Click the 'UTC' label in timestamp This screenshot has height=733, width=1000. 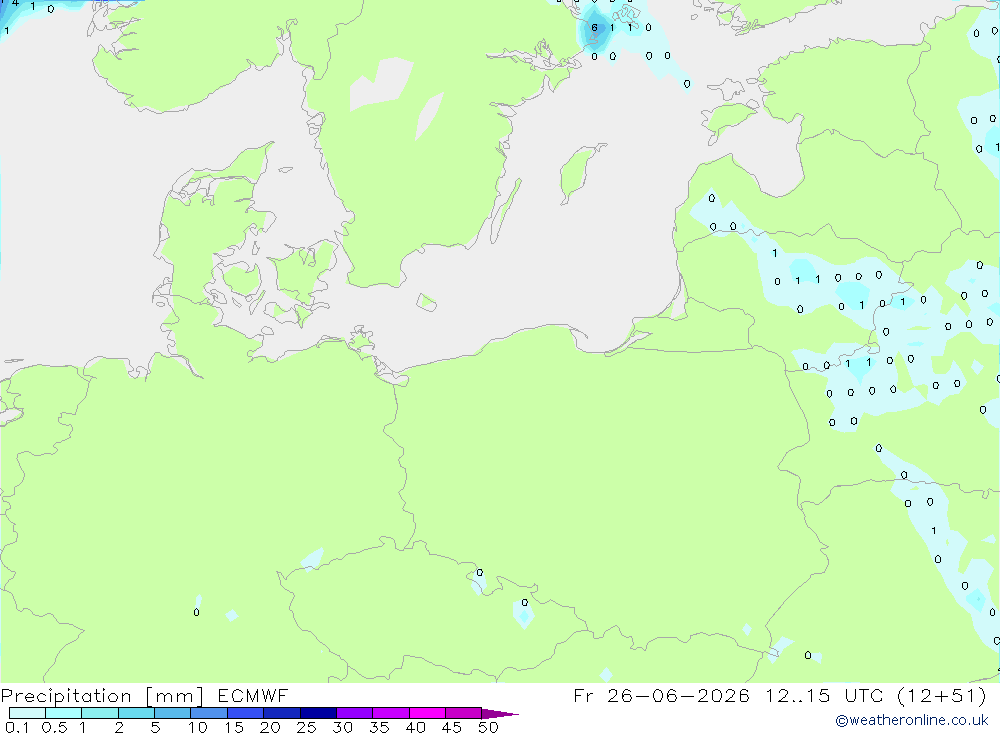point(864,695)
